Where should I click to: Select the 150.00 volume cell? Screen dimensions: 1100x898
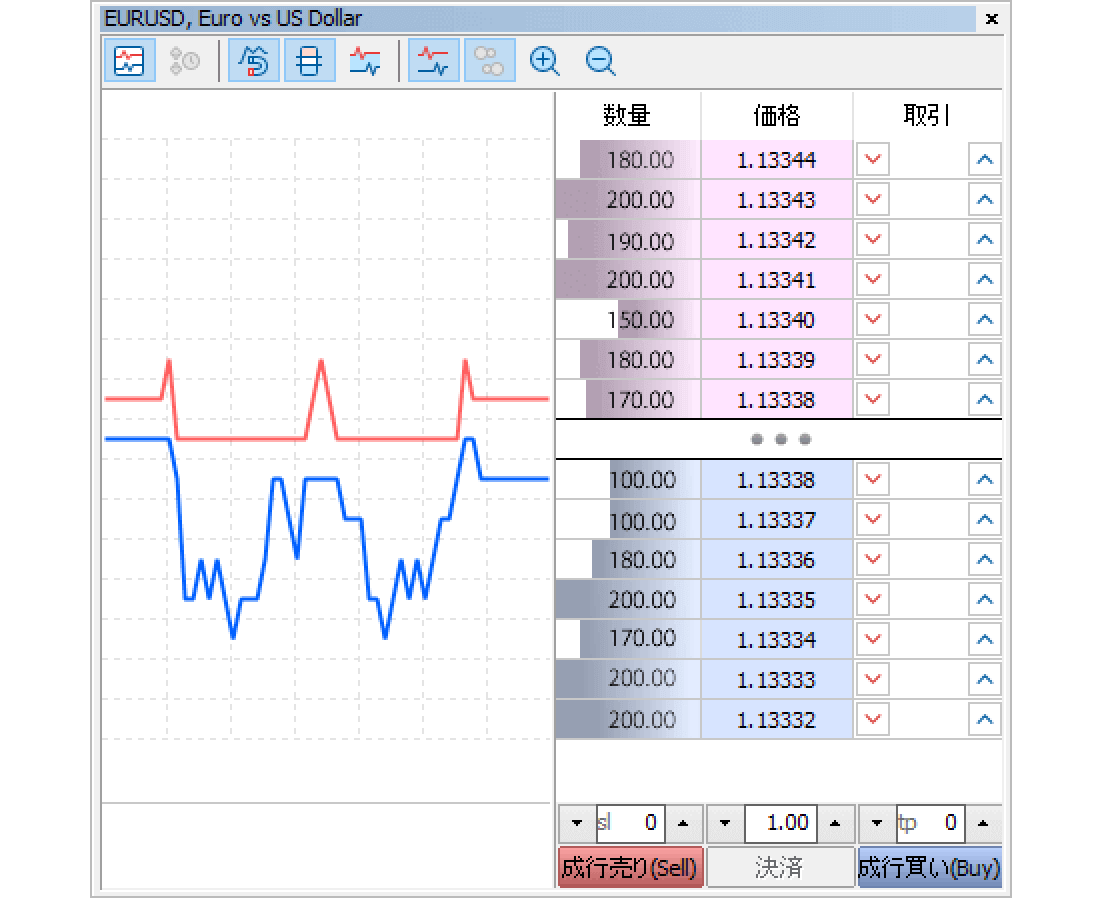[x=628, y=320]
